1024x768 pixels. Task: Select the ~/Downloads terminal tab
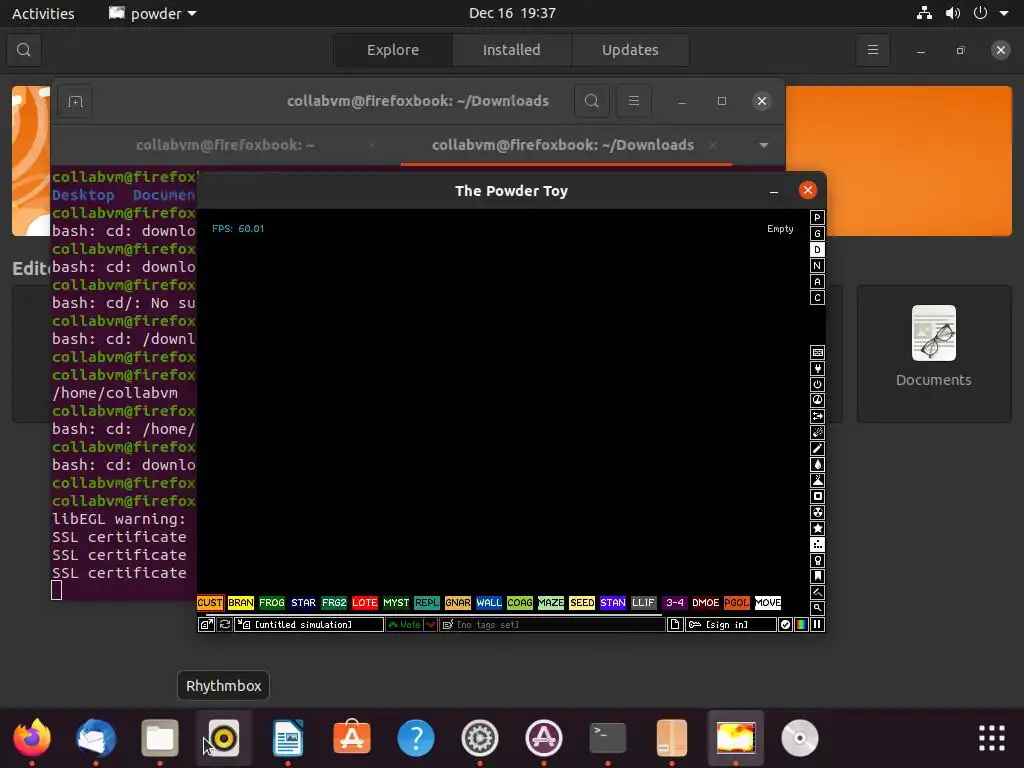pos(563,145)
